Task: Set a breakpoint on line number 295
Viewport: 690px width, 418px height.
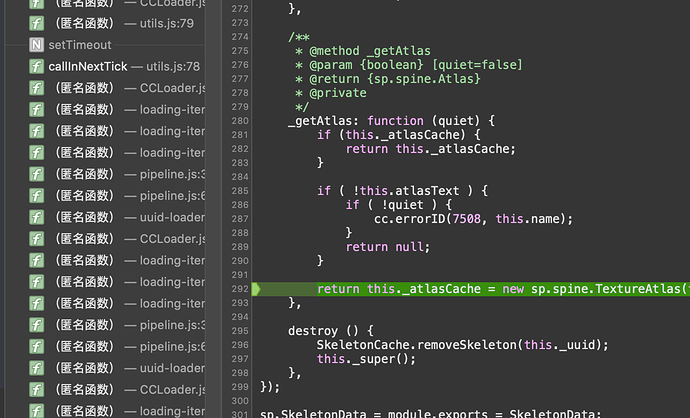Action: 240,331
